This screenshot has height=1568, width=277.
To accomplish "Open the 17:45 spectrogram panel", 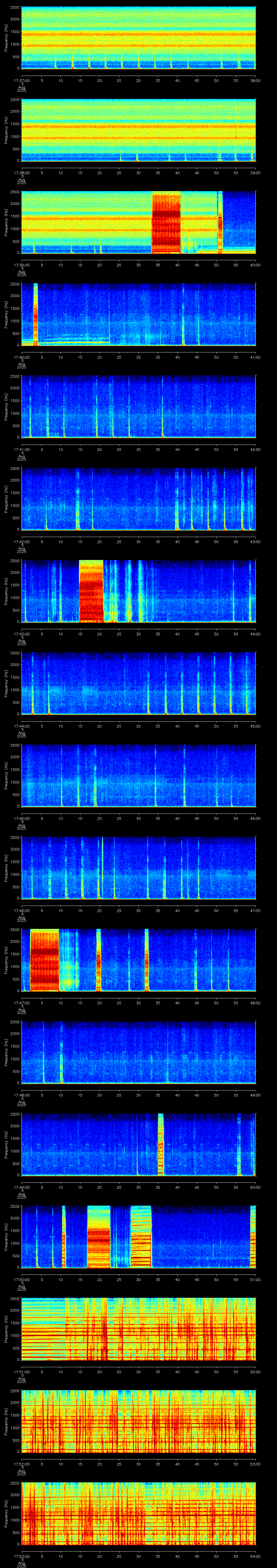I will pyautogui.click(x=138, y=775).
